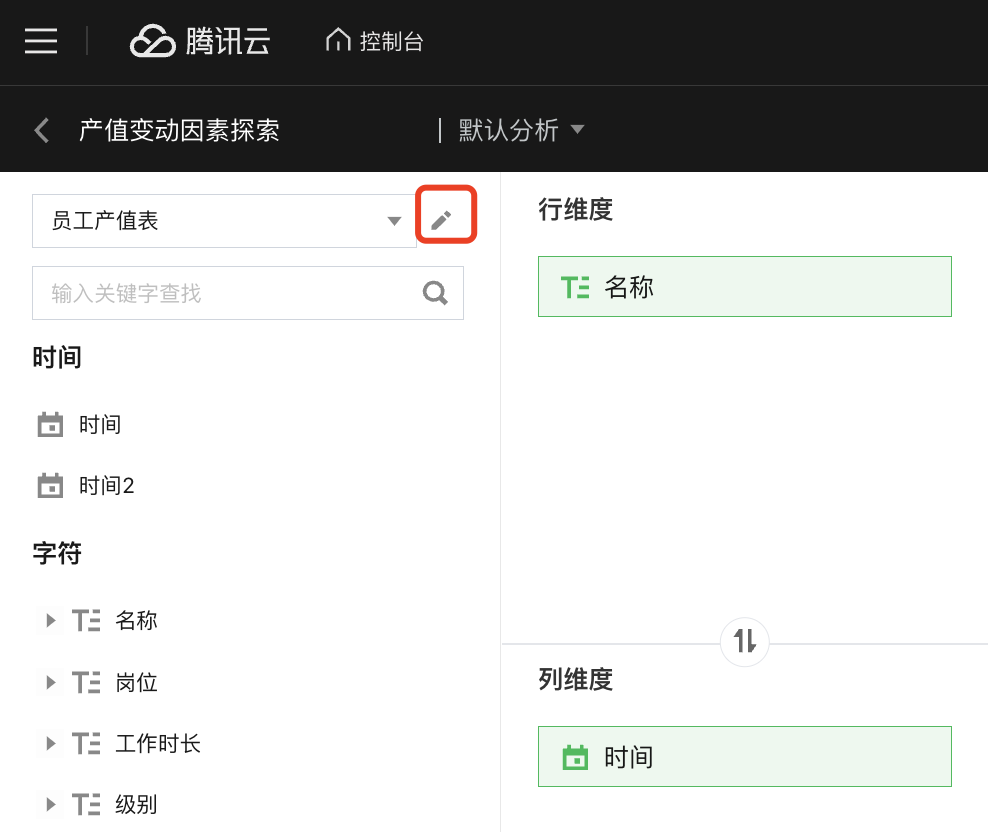Screen dimensions: 988x832
Task: Select the 工作时长 text field
Action: 158,743
